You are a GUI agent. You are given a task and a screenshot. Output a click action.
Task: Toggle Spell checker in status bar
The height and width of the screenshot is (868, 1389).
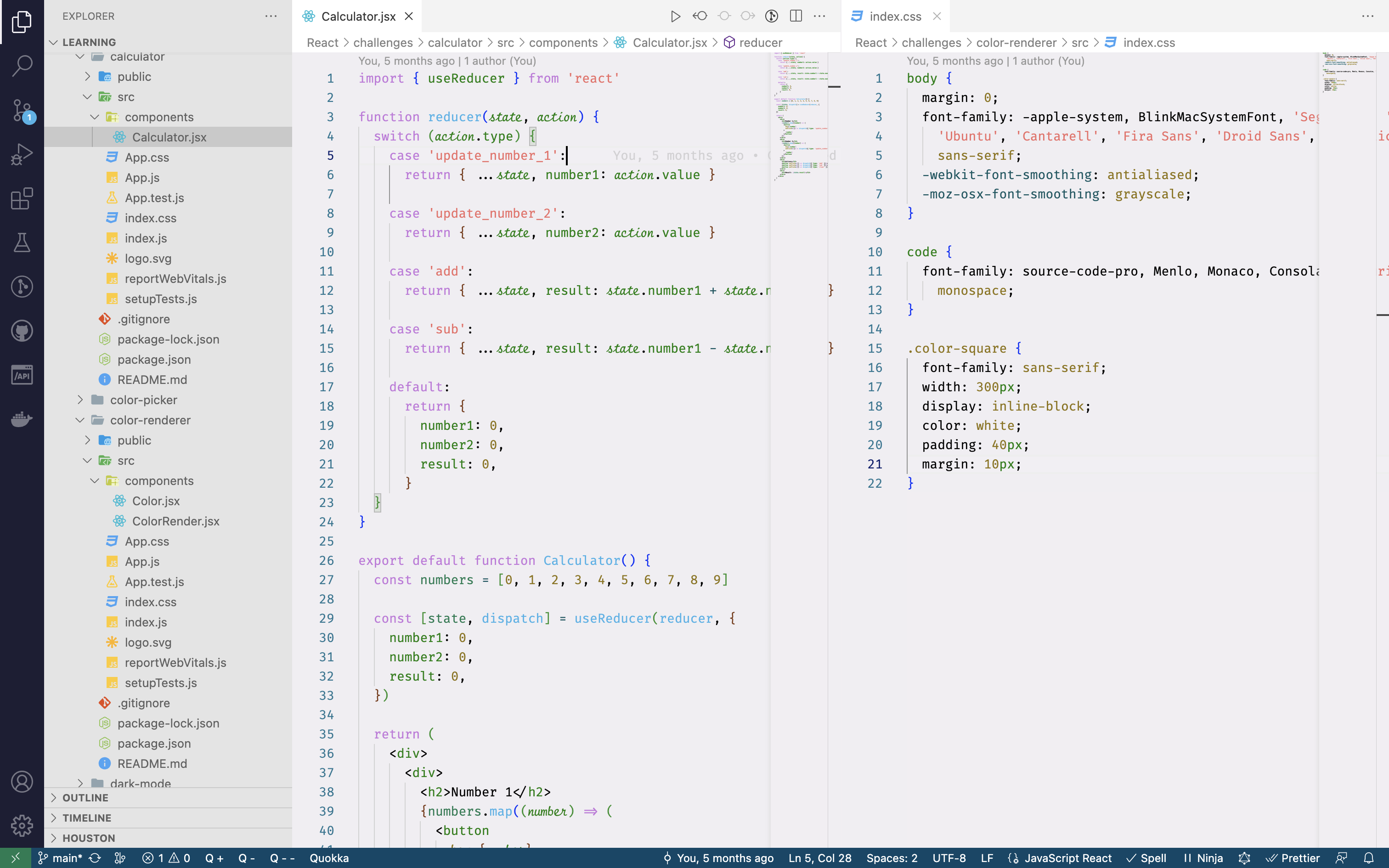(x=1146, y=858)
